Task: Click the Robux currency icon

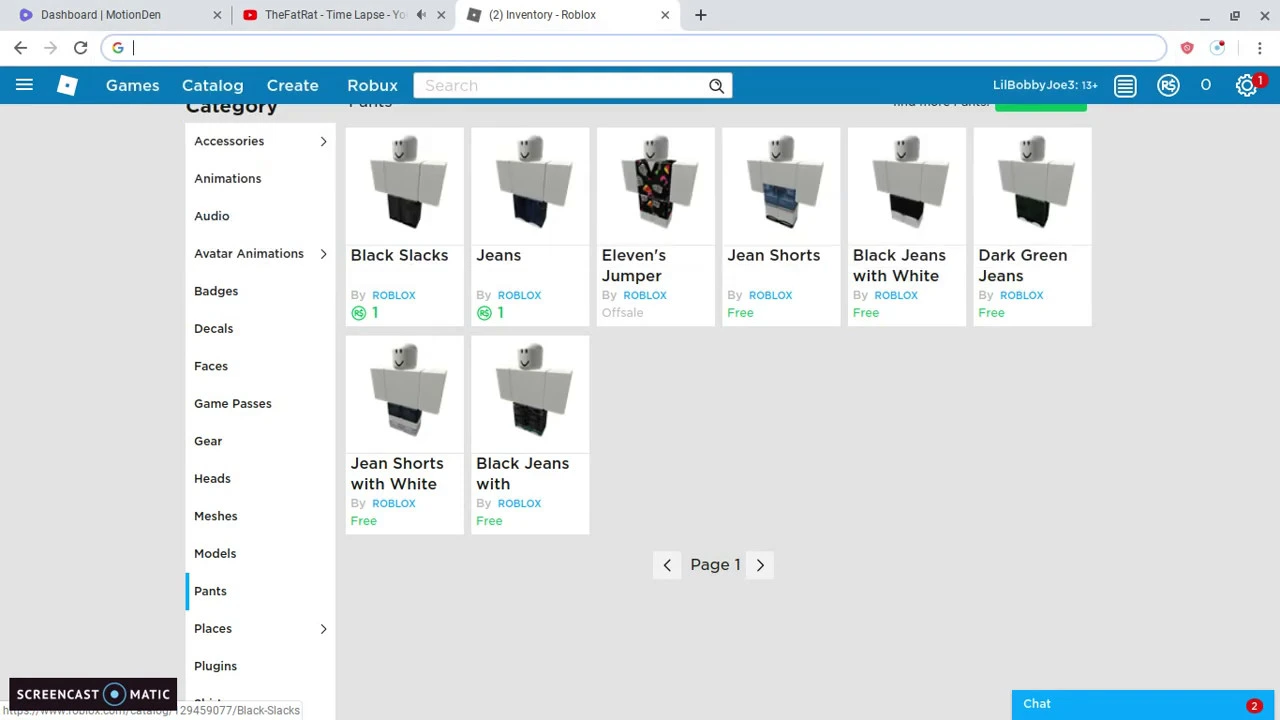Action: (x=1168, y=86)
